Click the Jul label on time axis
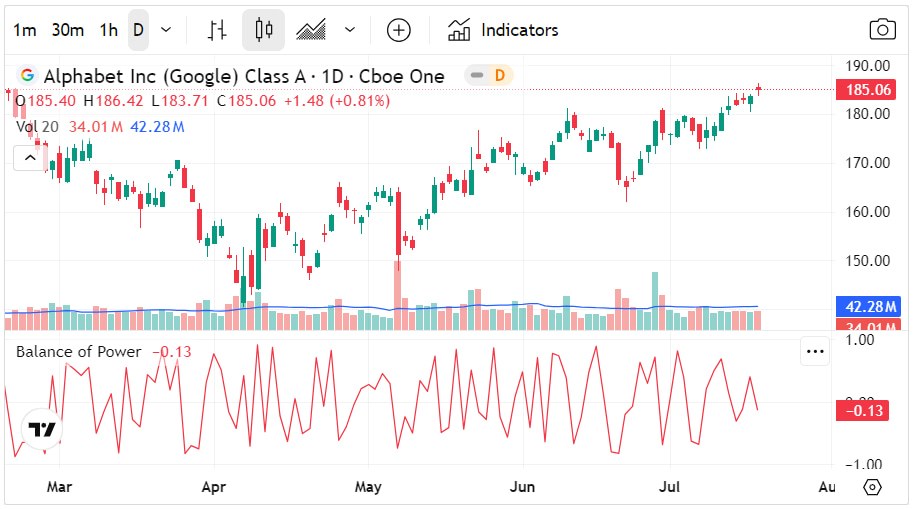913x509 pixels. coord(669,486)
